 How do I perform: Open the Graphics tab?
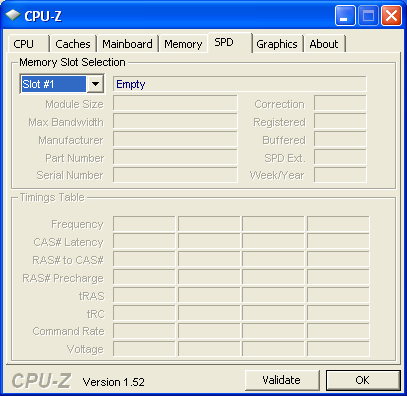pyautogui.click(x=277, y=44)
